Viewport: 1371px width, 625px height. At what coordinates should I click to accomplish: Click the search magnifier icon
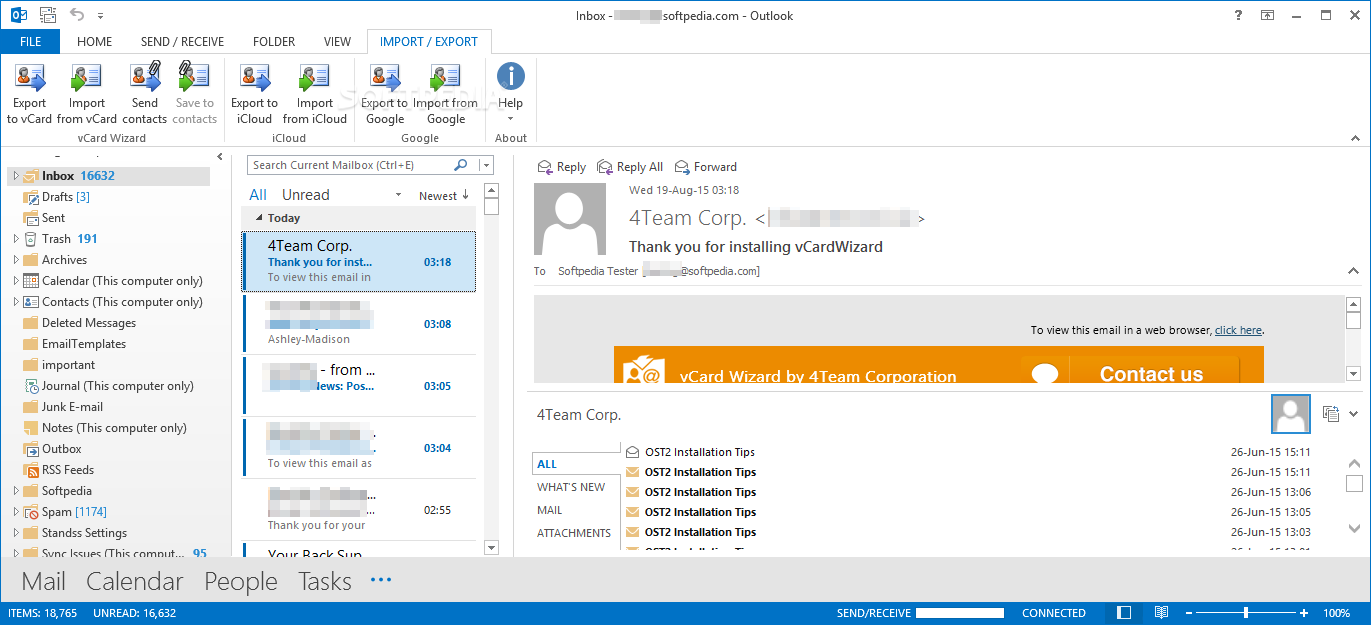pos(461,165)
